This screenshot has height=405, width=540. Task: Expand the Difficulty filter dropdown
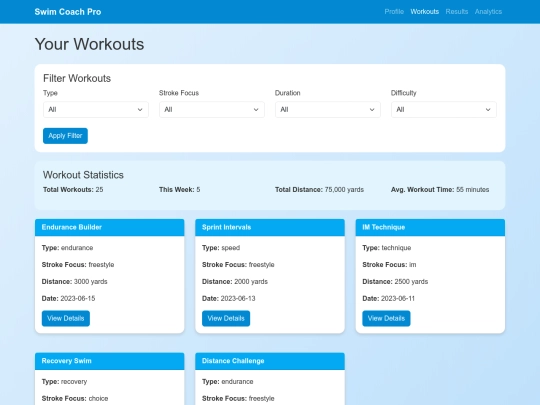click(444, 110)
